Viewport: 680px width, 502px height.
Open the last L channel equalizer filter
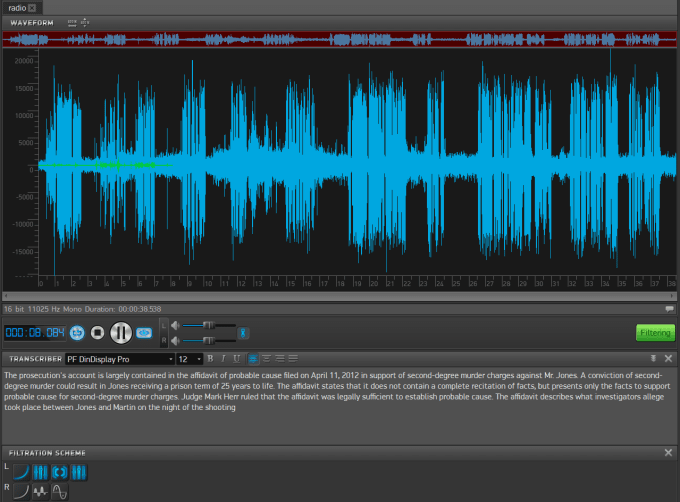[78, 472]
